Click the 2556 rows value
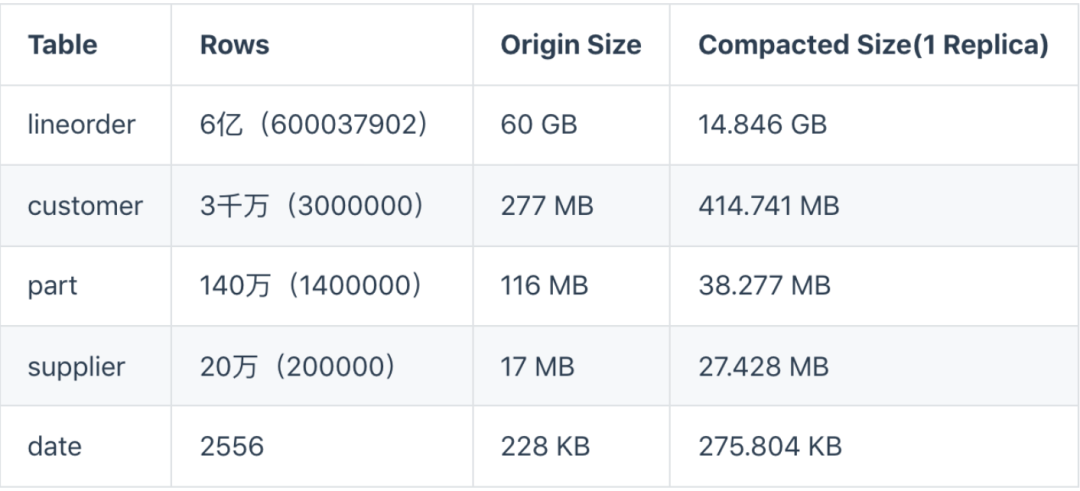 pos(232,446)
